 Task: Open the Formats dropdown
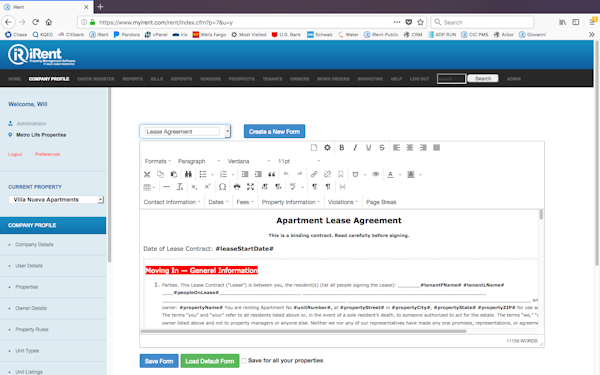[x=157, y=161]
